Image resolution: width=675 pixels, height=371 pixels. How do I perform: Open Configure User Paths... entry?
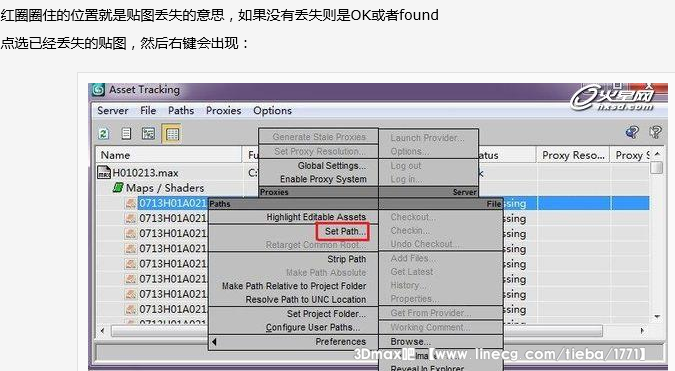click(x=313, y=328)
